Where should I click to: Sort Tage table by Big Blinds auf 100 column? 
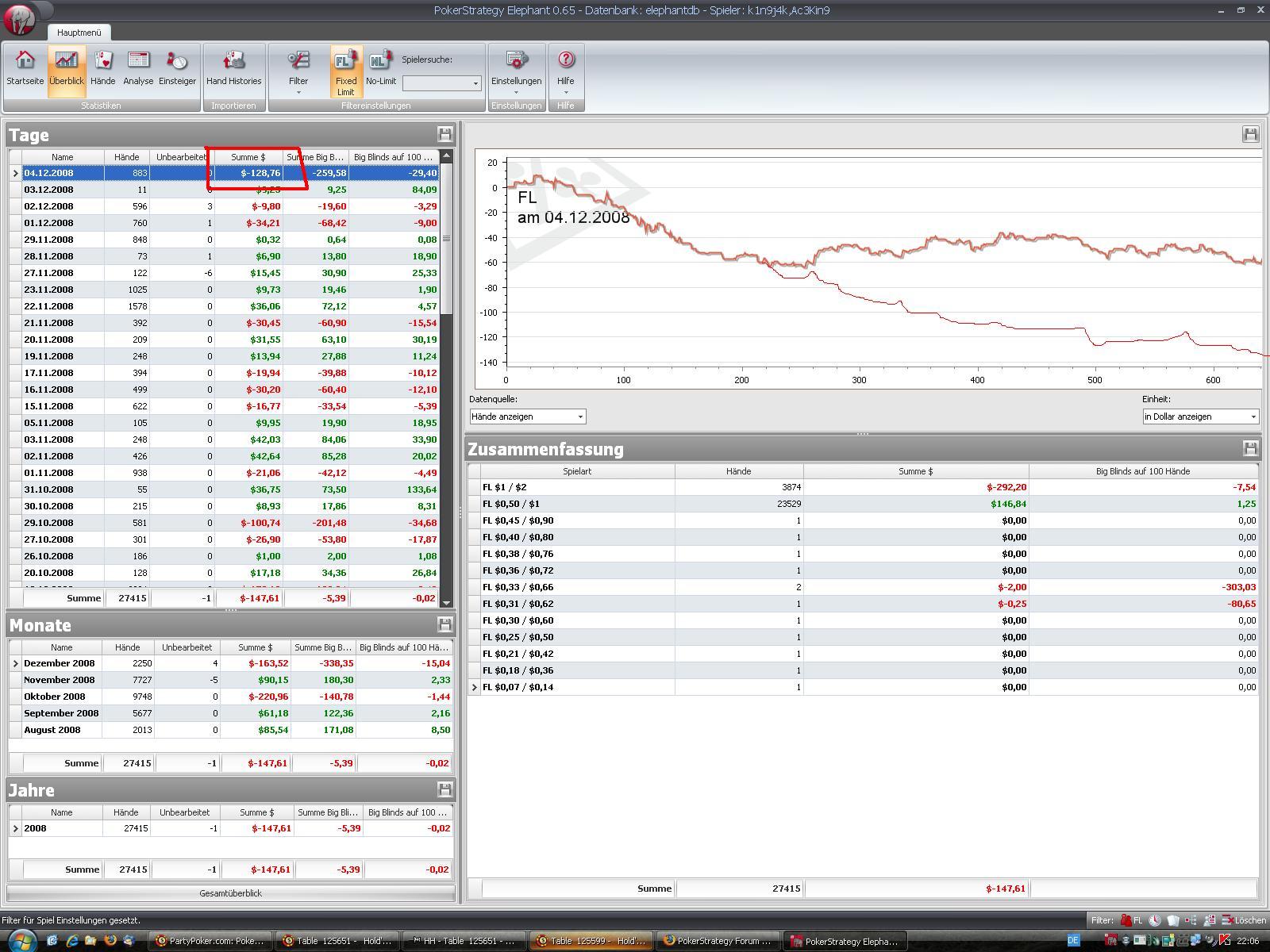pos(394,157)
